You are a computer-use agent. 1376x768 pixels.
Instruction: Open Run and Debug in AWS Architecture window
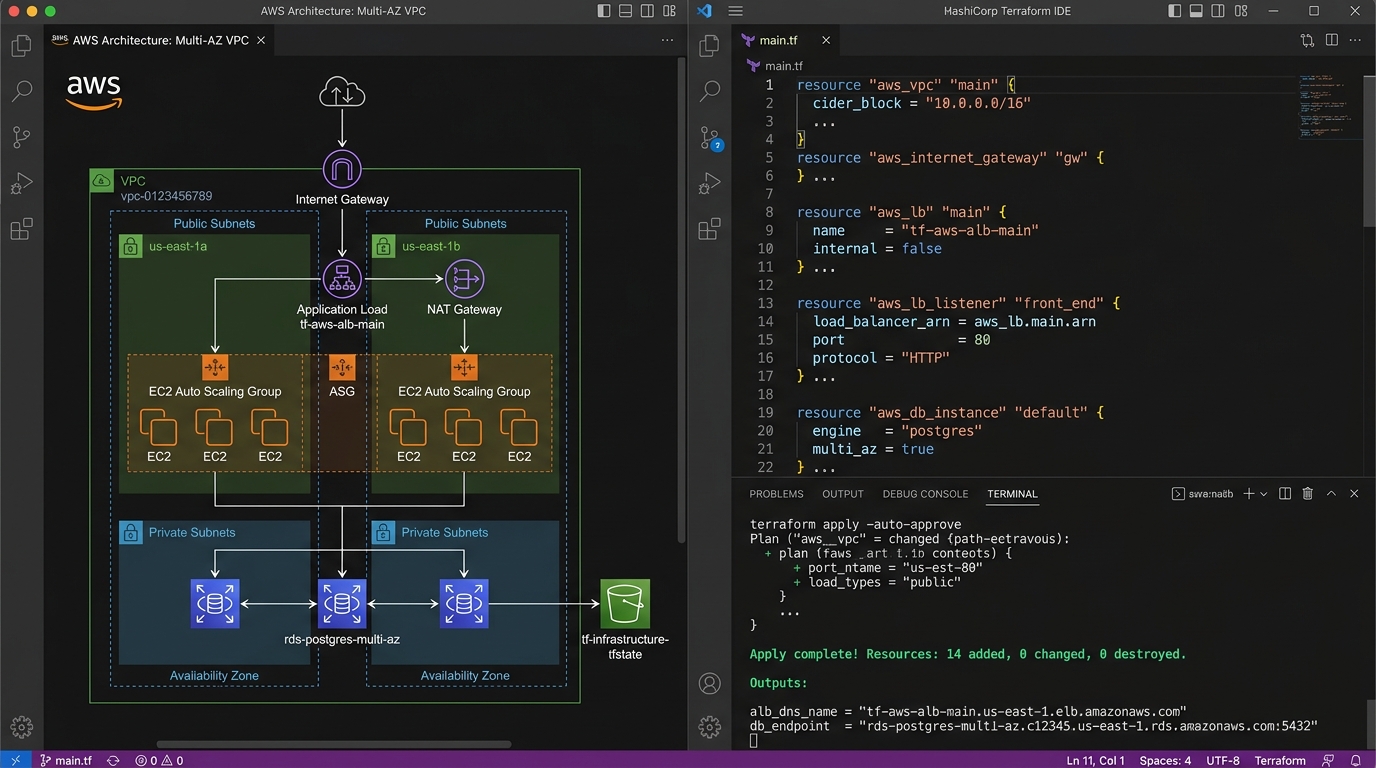coord(21,184)
